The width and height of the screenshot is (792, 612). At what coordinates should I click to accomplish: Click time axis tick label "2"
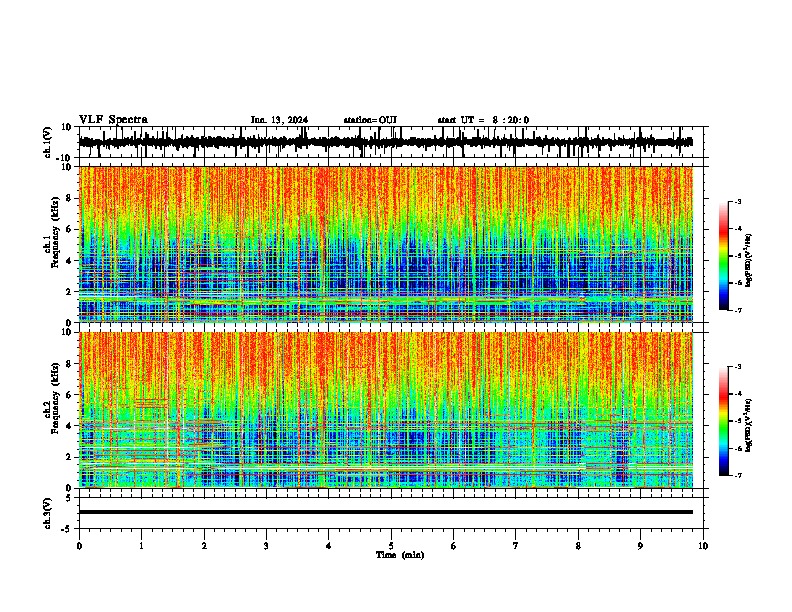204,546
